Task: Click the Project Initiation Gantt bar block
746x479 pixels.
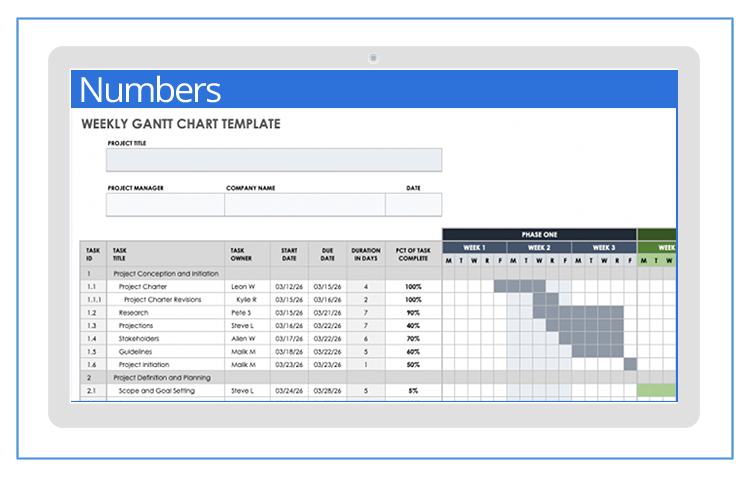Action: pyautogui.click(x=630, y=364)
